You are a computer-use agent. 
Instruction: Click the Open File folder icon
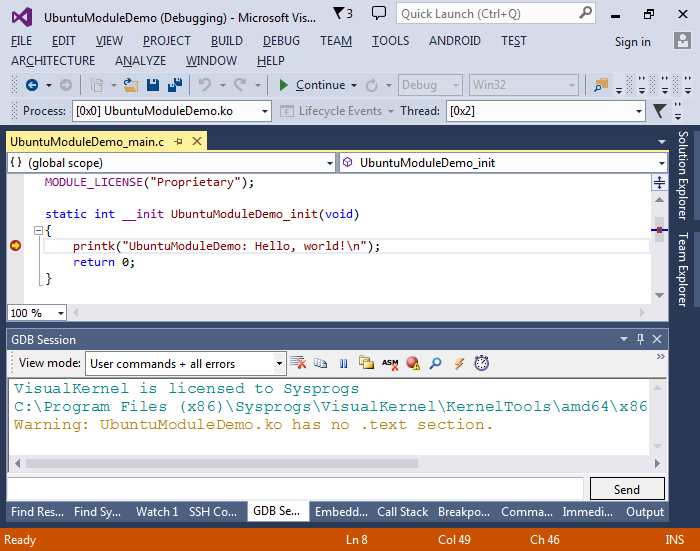pos(130,85)
